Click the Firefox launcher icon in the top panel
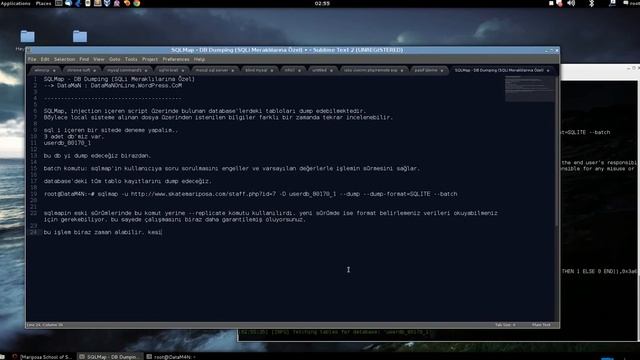The image size is (640, 360). (127, 3)
